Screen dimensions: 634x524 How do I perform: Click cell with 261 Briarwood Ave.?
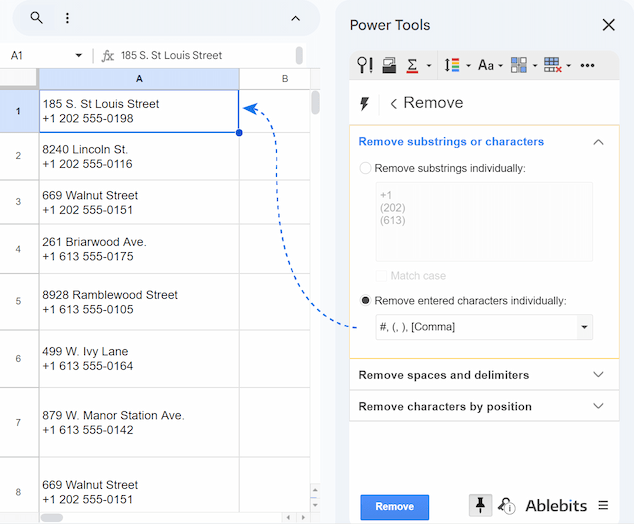point(139,249)
